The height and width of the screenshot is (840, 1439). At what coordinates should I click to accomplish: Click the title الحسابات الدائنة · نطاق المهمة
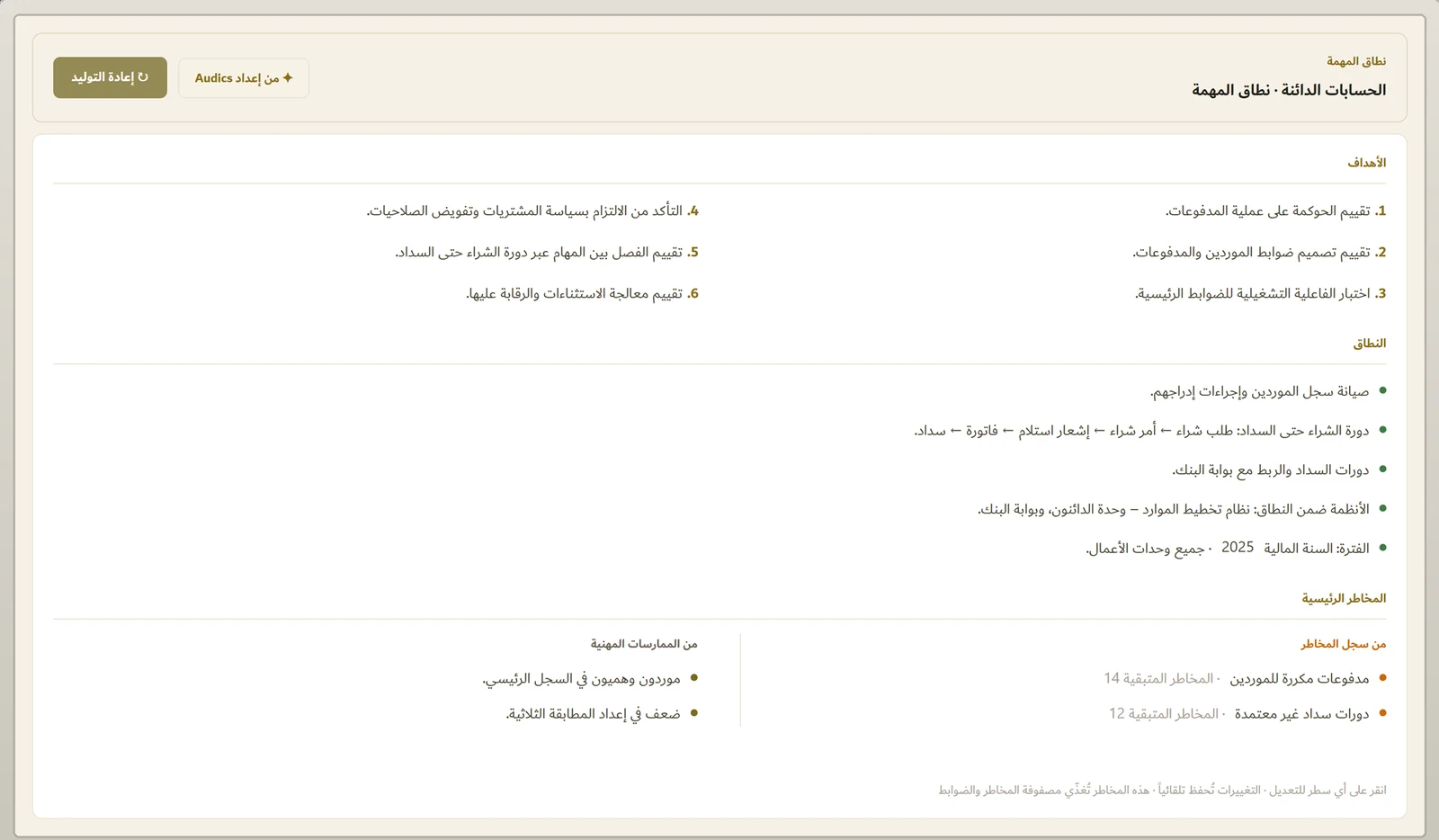pos(1289,90)
